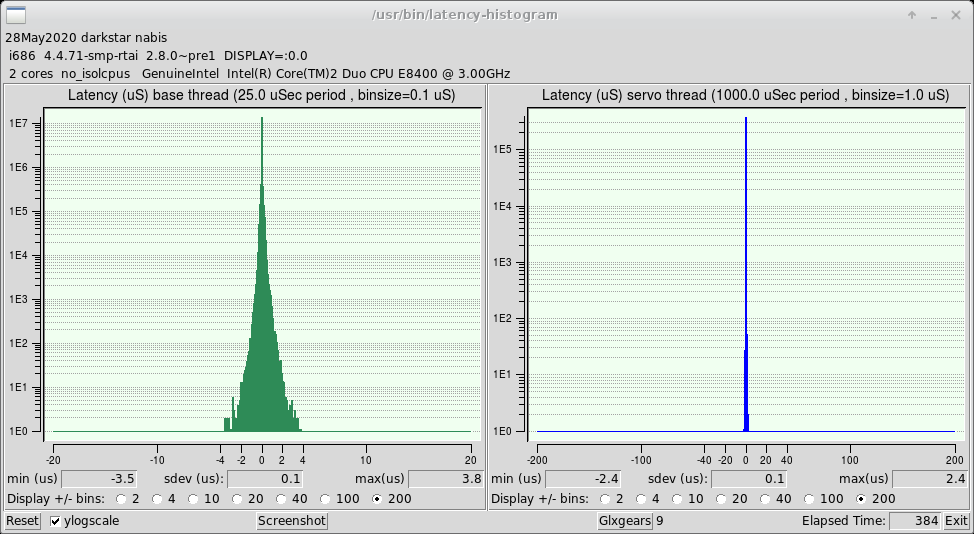The height and width of the screenshot is (534, 974).
Task: Click the Glxgears count '9'
Action: 660,521
